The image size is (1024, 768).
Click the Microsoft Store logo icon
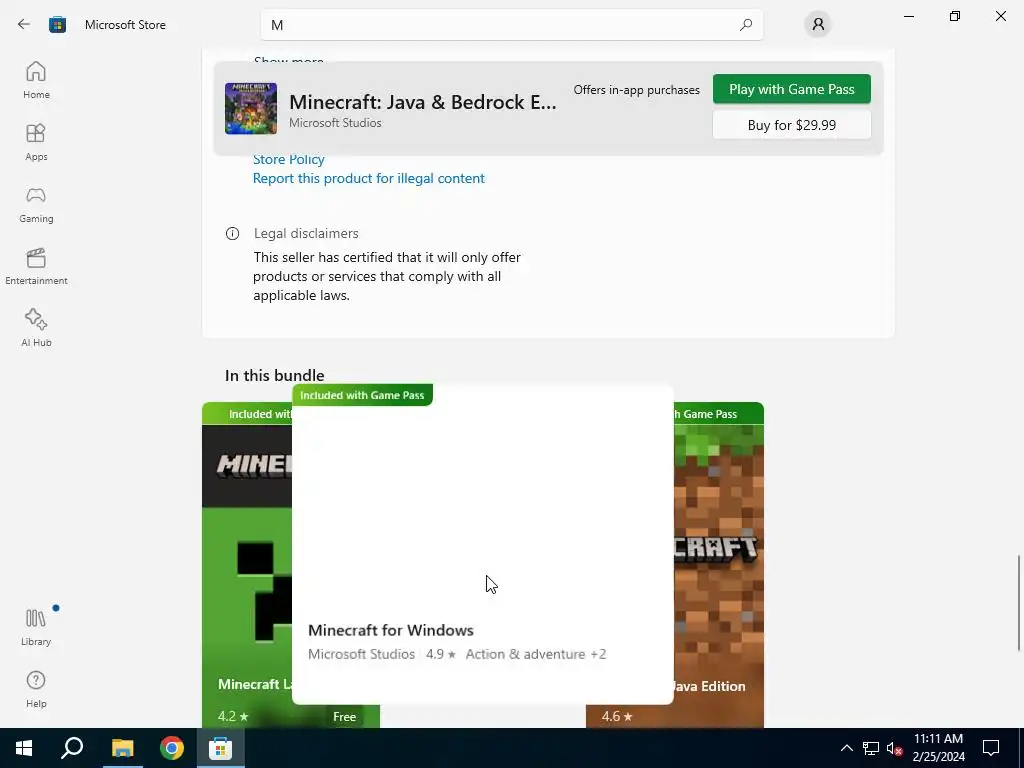pos(57,25)
